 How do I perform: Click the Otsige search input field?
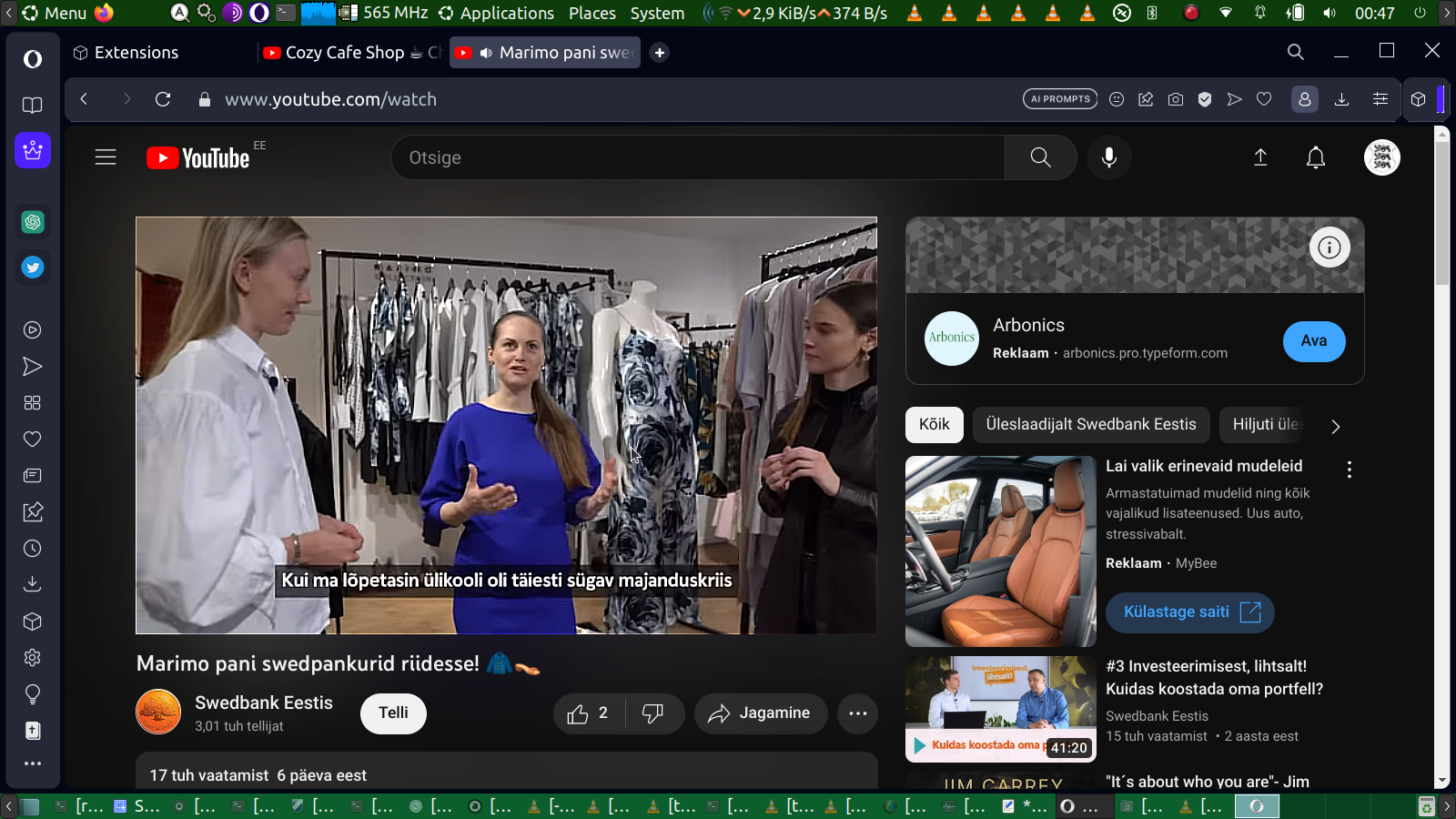pyautogui.click(x=697, y=157)
